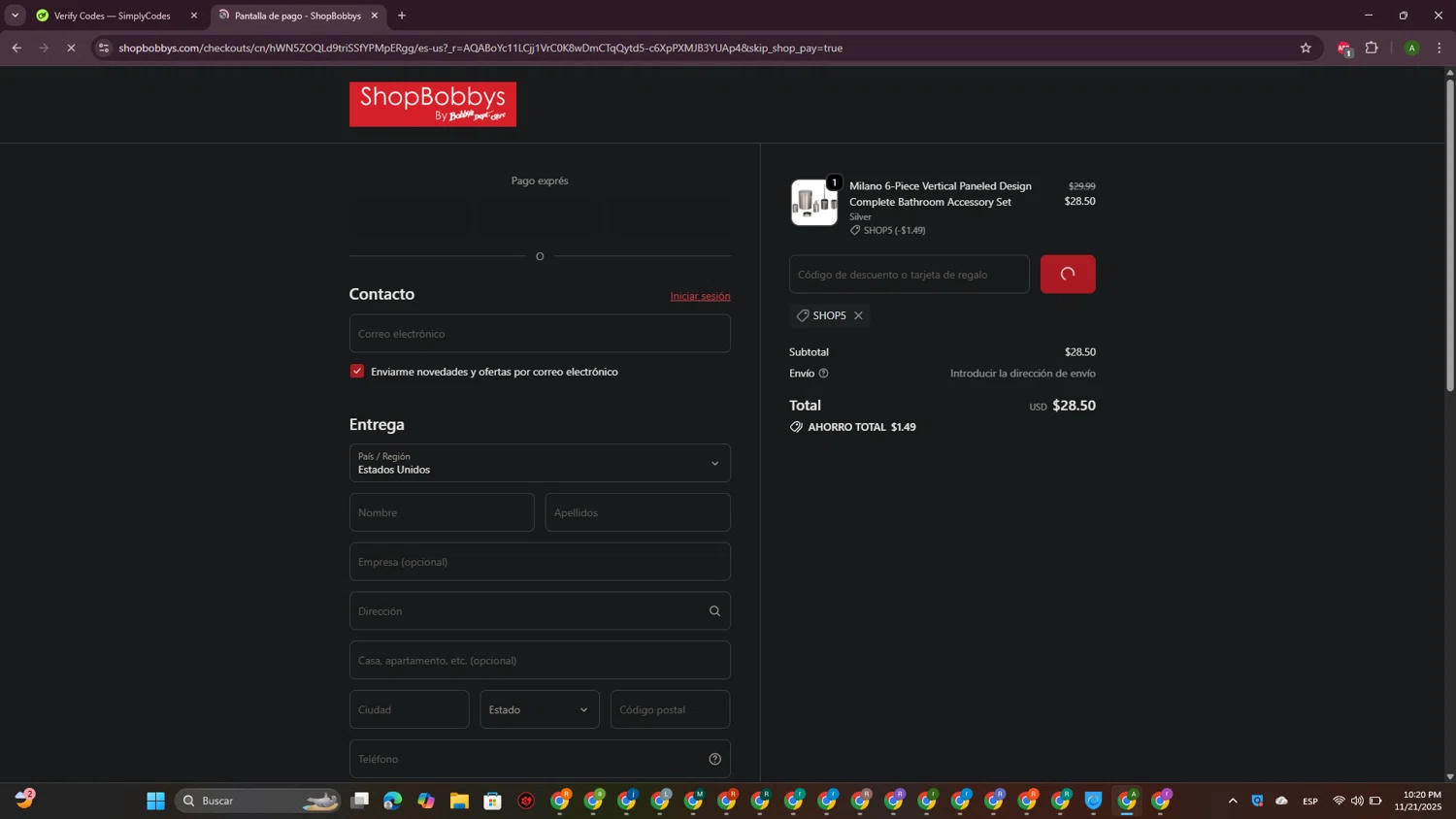The image size is (1456, 819).
Task: Click the Envío help question icon
Action: (x=823, y=374)
